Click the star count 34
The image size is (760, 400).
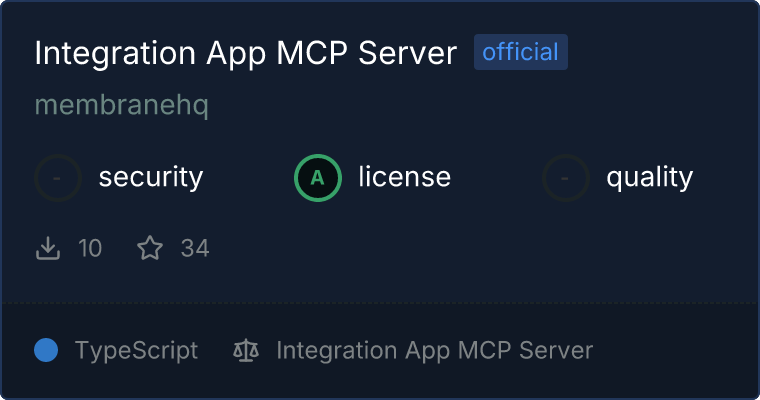click(195, 248)
